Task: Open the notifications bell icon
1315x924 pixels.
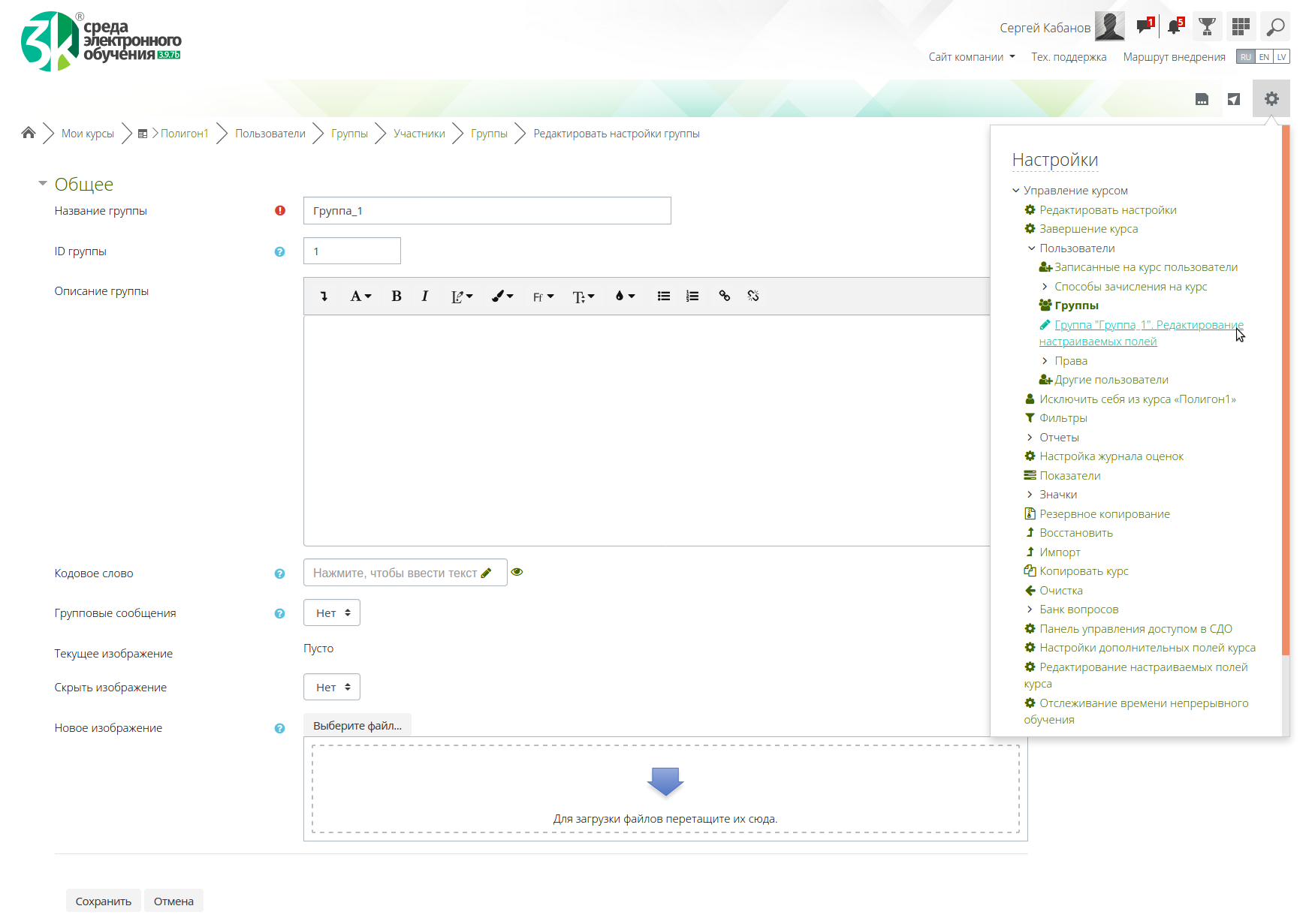Action: tap(1175, 27)
